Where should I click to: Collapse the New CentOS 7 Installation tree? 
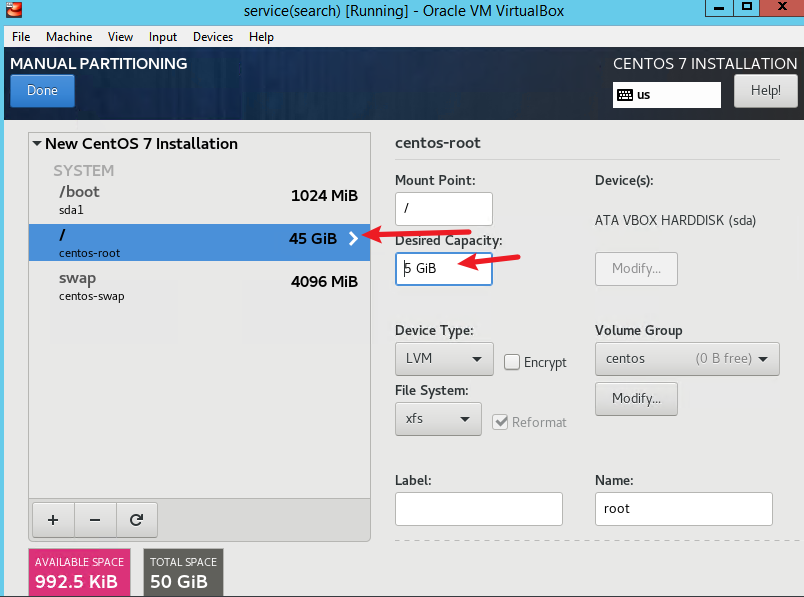click(x=37, y=144)
